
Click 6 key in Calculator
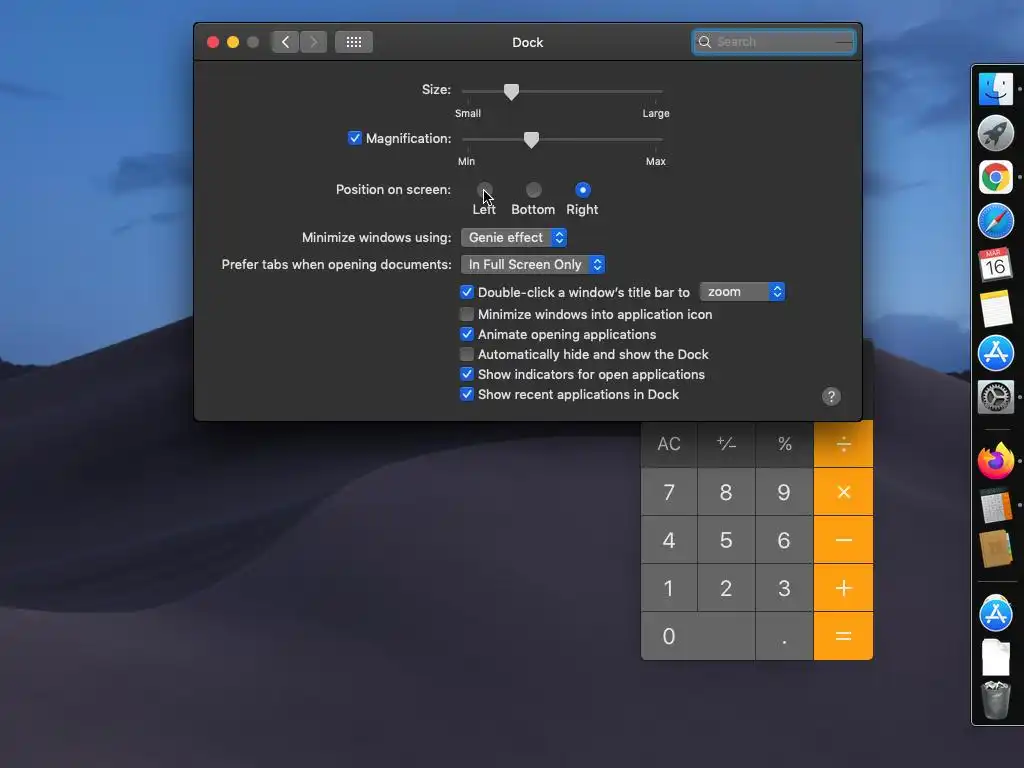(x=784, y=540)
